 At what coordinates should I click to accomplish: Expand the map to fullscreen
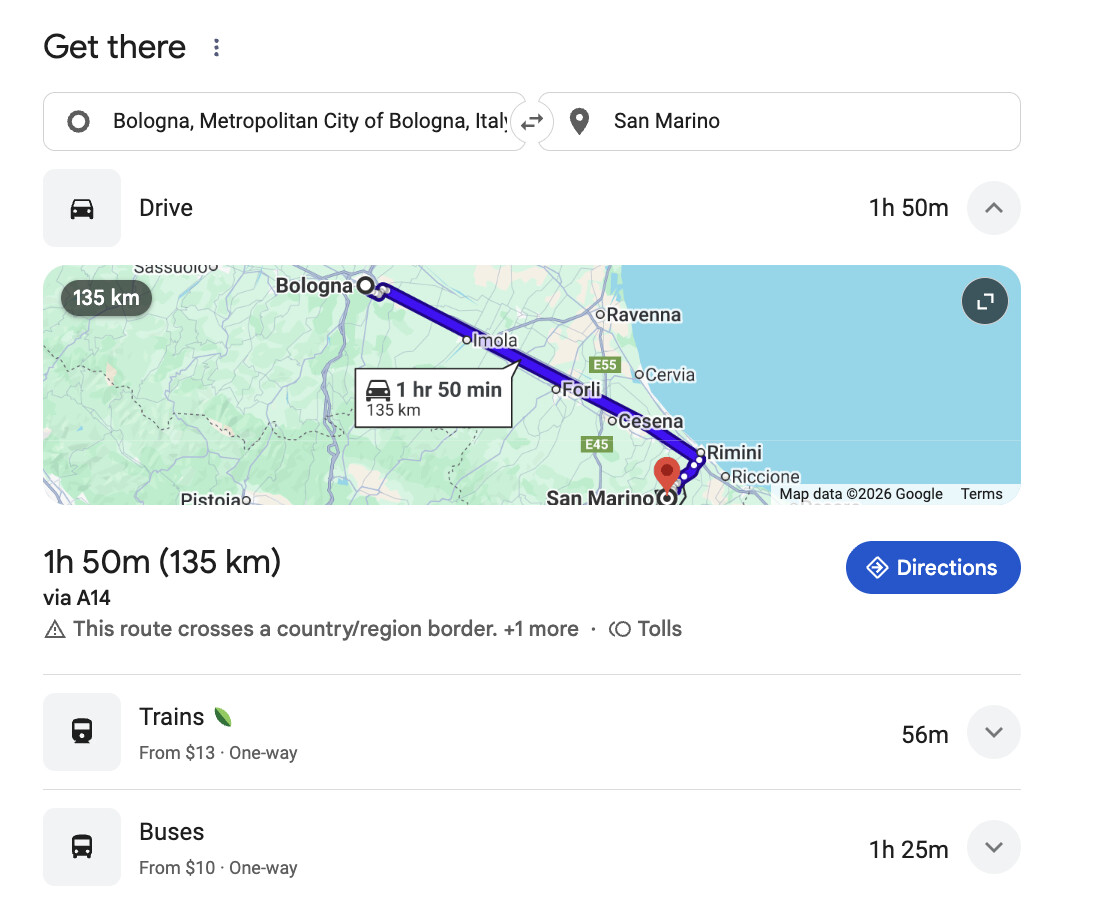[x=985, y=301]
